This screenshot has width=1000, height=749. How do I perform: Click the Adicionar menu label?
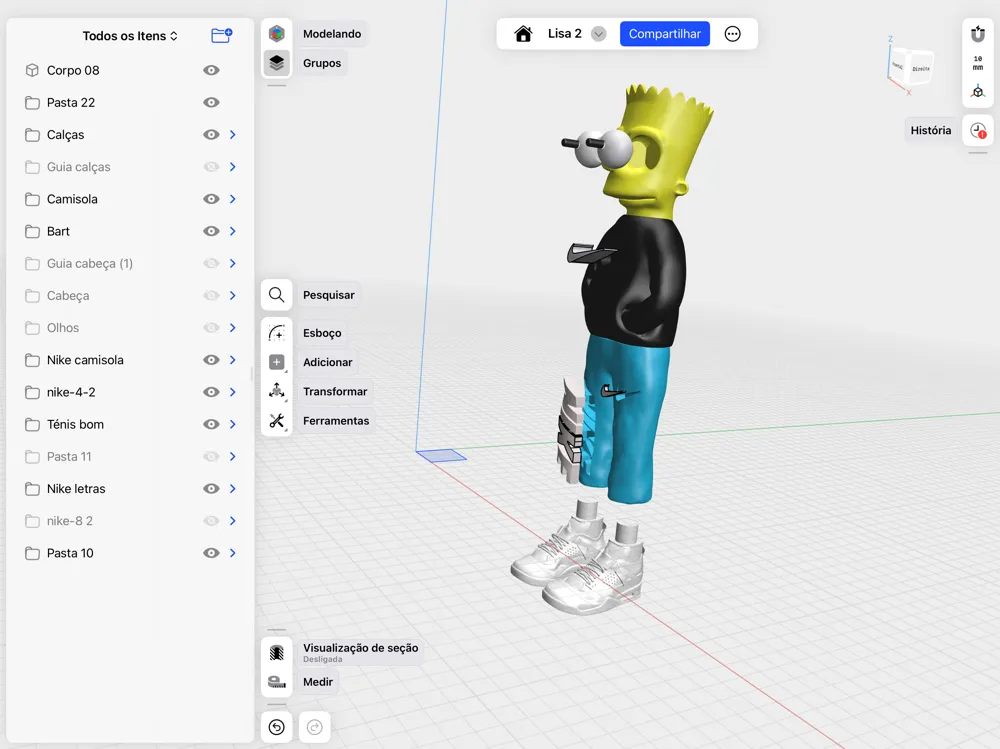[327, 362]
